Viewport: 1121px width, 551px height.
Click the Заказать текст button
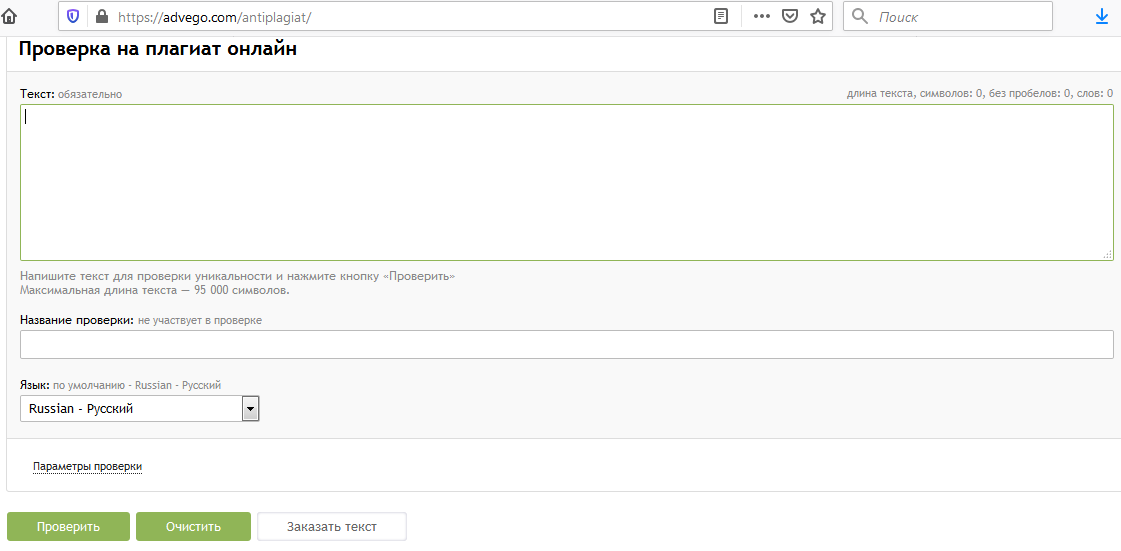coord(332,527)
